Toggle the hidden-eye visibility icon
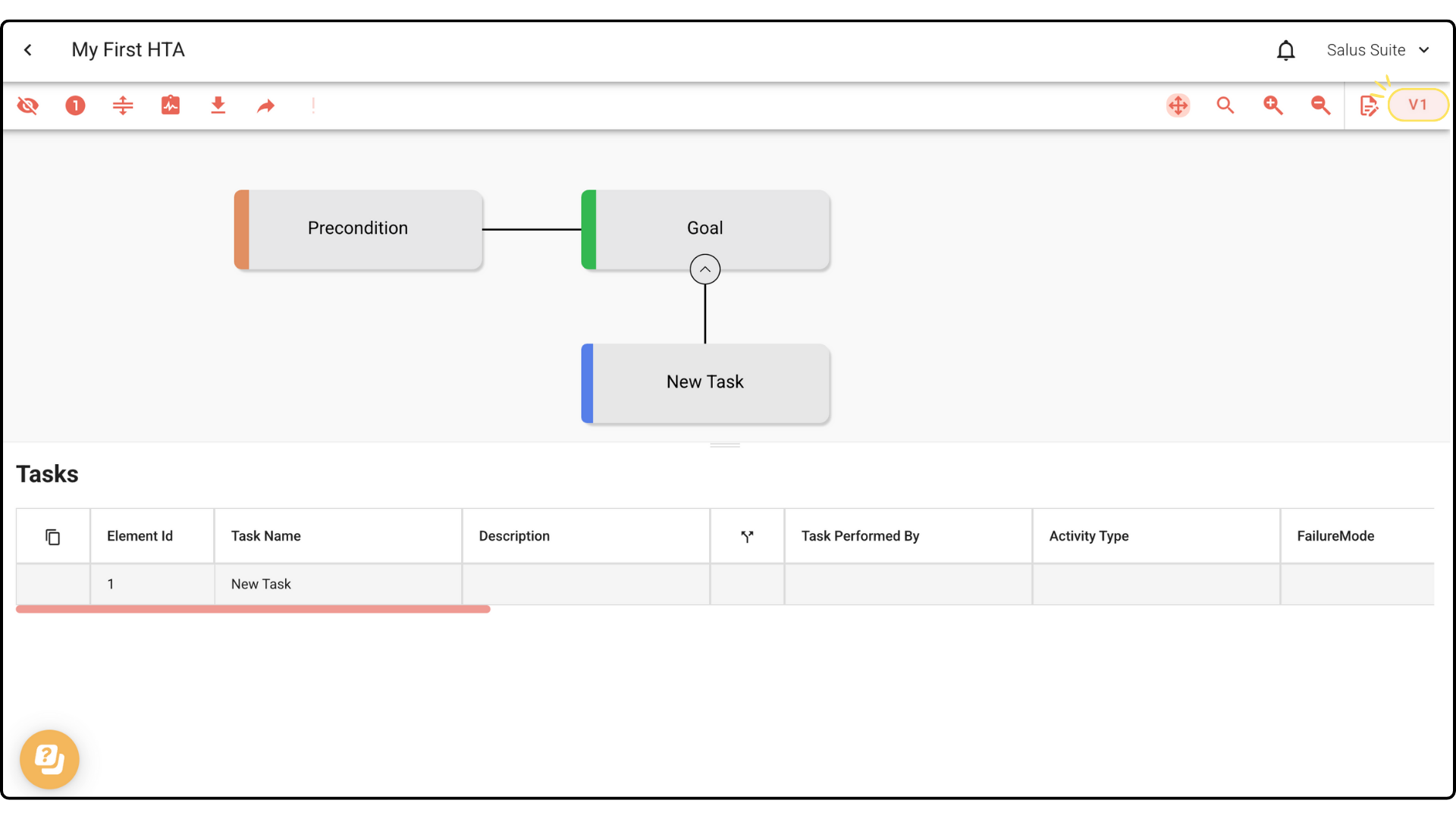 28,105
